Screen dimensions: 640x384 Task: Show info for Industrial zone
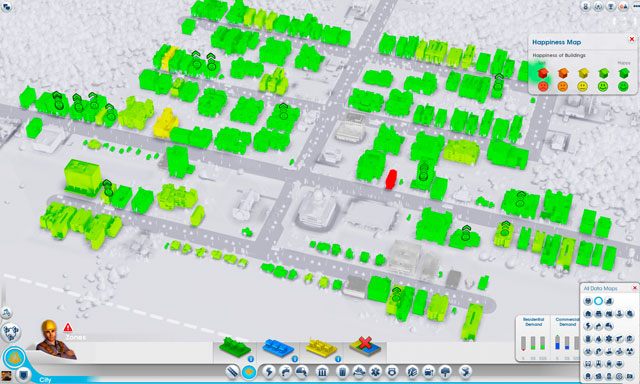[338, 359]
